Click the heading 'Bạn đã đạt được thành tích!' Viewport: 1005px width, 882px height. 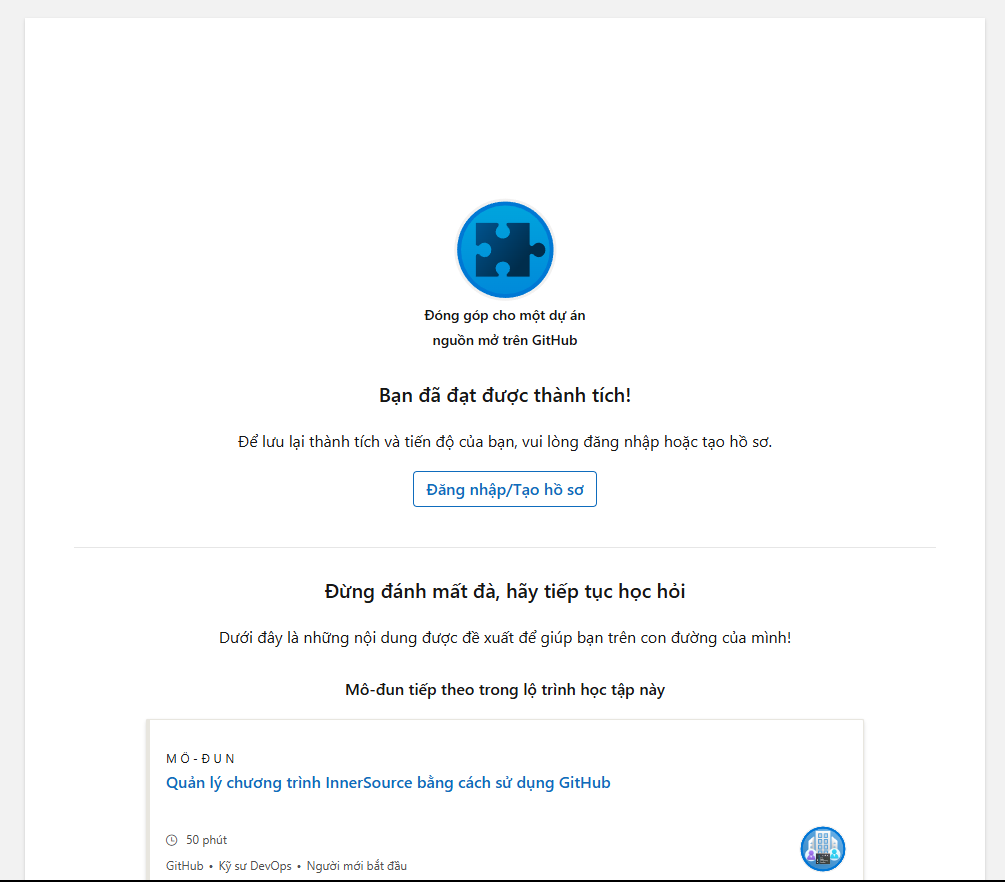click(505, 395)
